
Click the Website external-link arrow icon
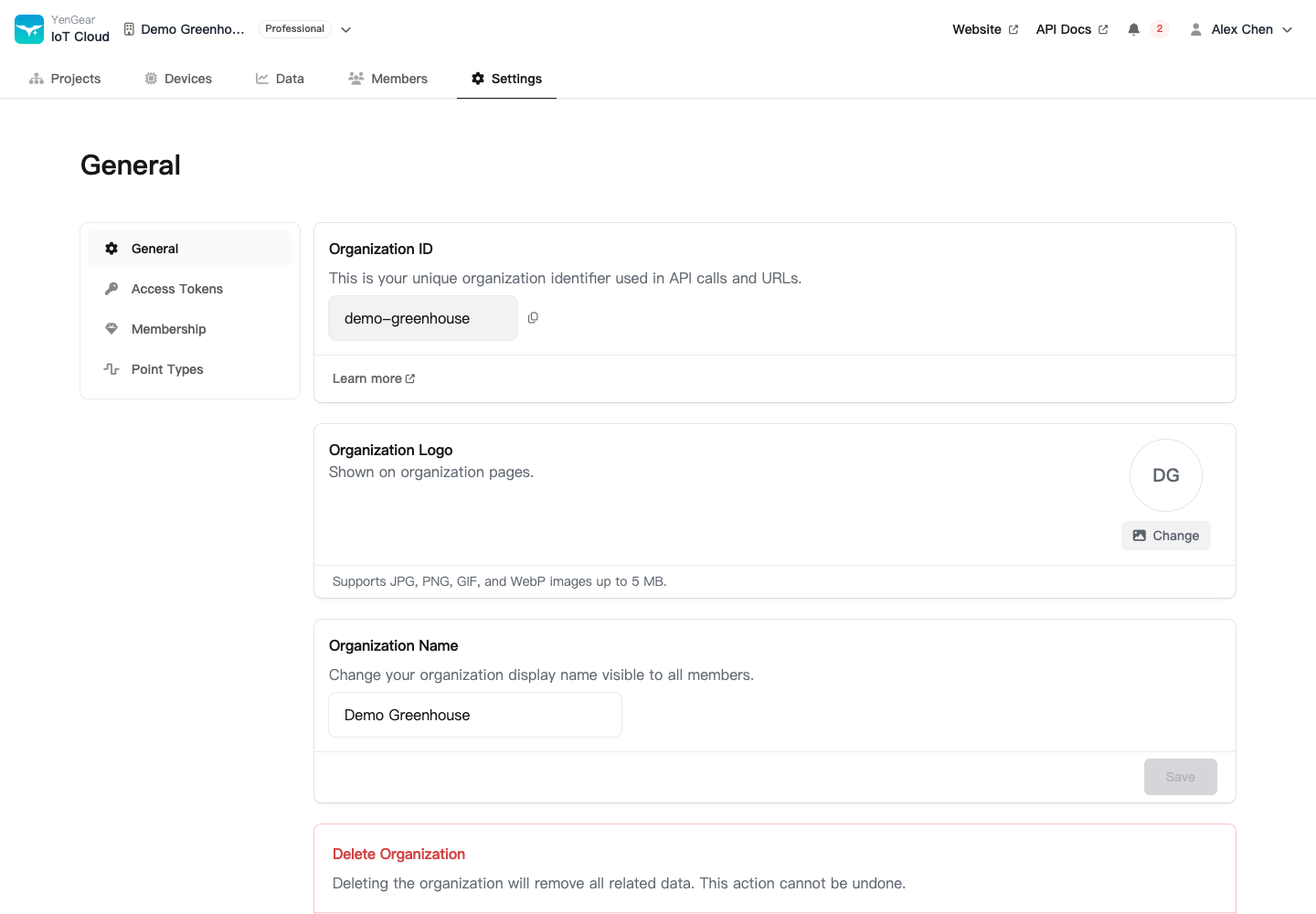tap(1013, 29)
